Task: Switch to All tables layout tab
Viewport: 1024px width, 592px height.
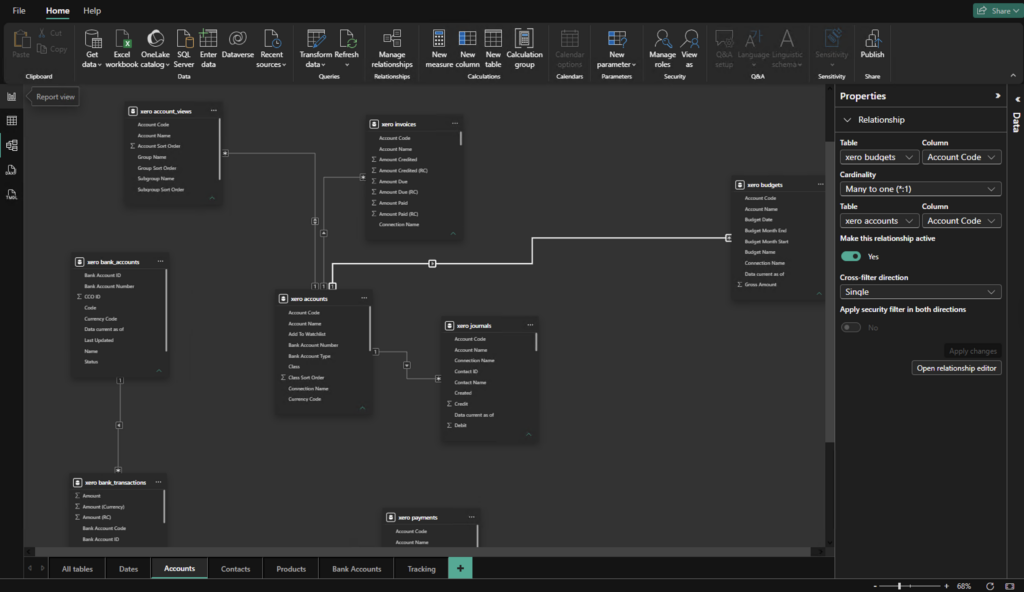Action: 77,568
